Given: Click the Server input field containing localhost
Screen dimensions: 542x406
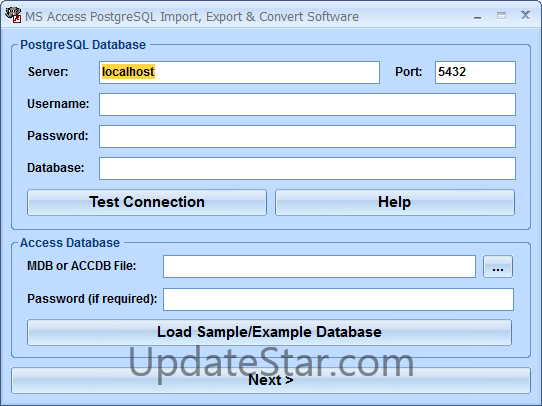Looking at the screenshot, I should [x=239, y=72].
